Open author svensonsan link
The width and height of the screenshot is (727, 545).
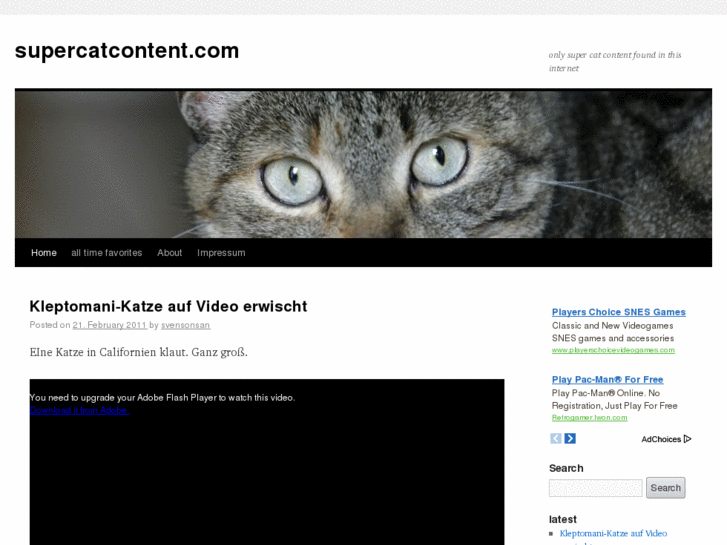click(185, 325)
